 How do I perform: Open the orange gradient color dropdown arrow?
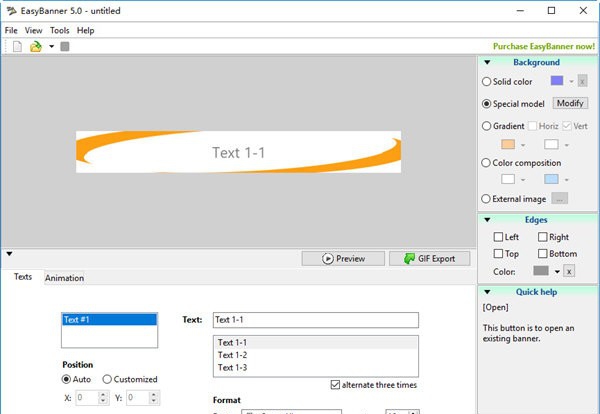pos(523,145)
